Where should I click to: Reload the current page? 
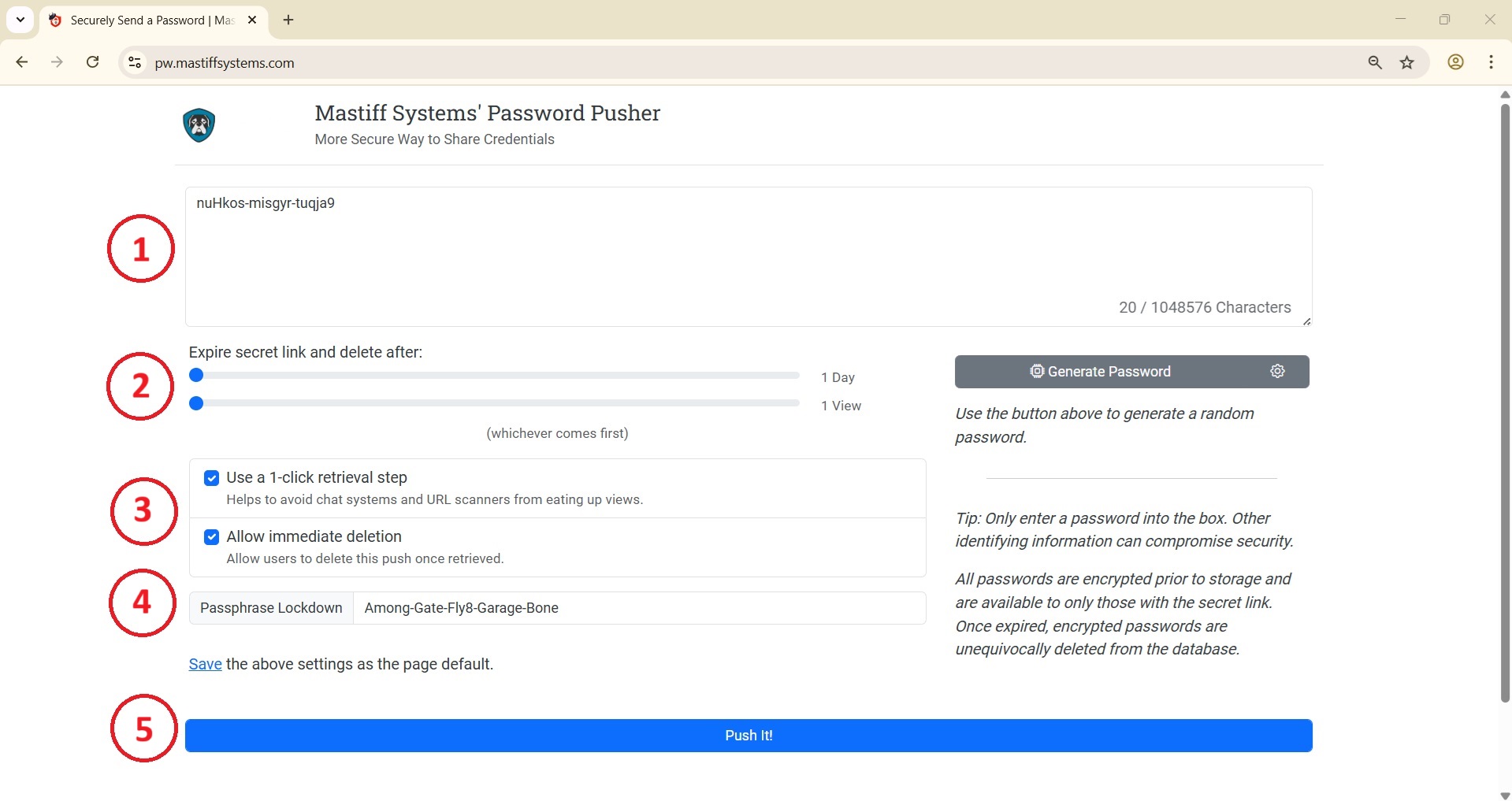[x=93, y=62]
